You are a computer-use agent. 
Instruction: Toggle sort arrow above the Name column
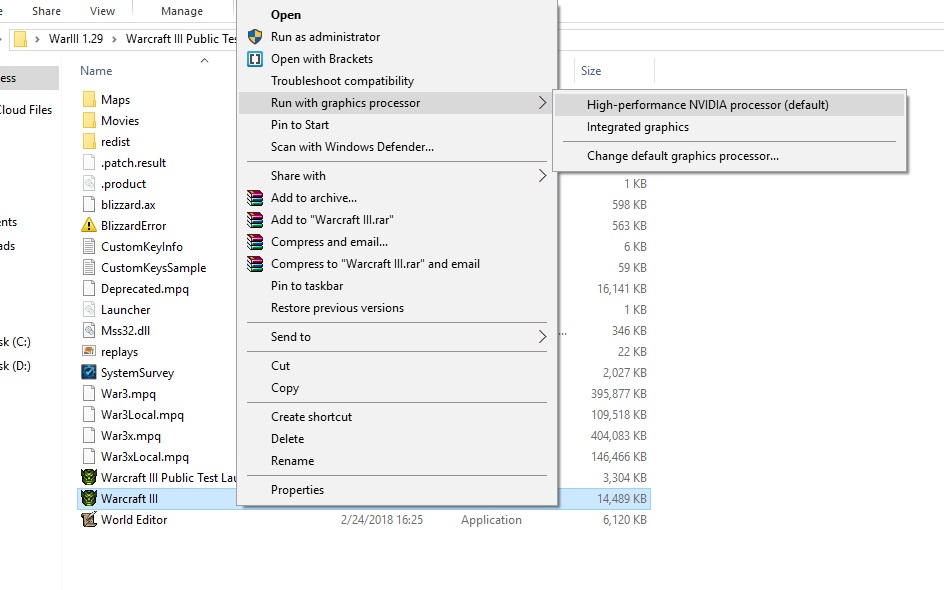tap(204, 60)
